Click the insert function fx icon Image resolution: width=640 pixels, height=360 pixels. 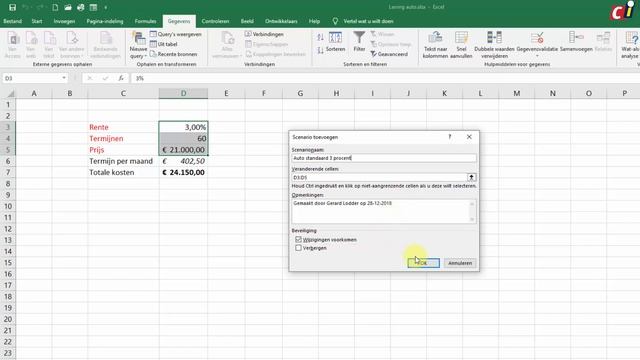(121, 78)
